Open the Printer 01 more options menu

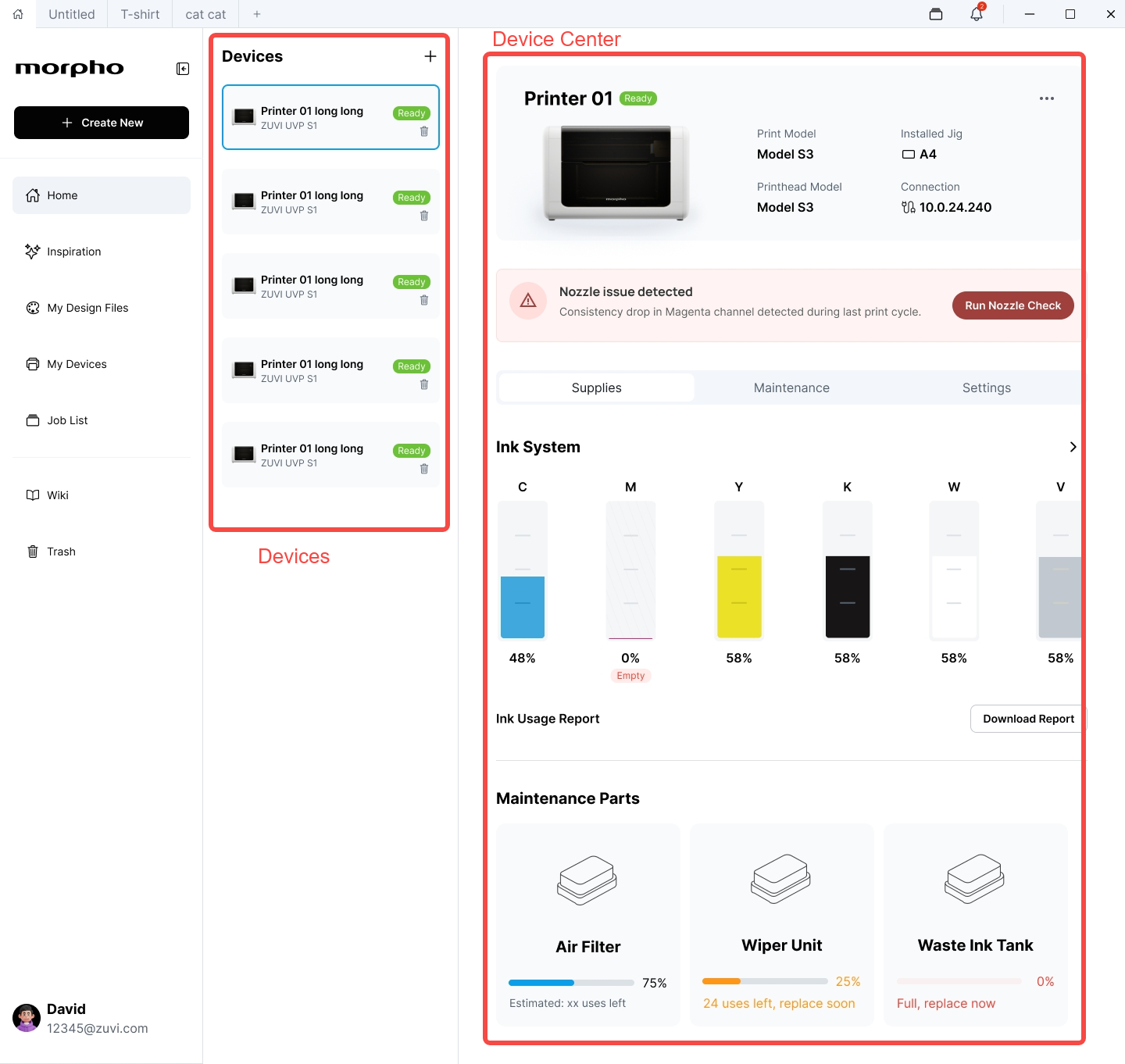point(1047,98)
